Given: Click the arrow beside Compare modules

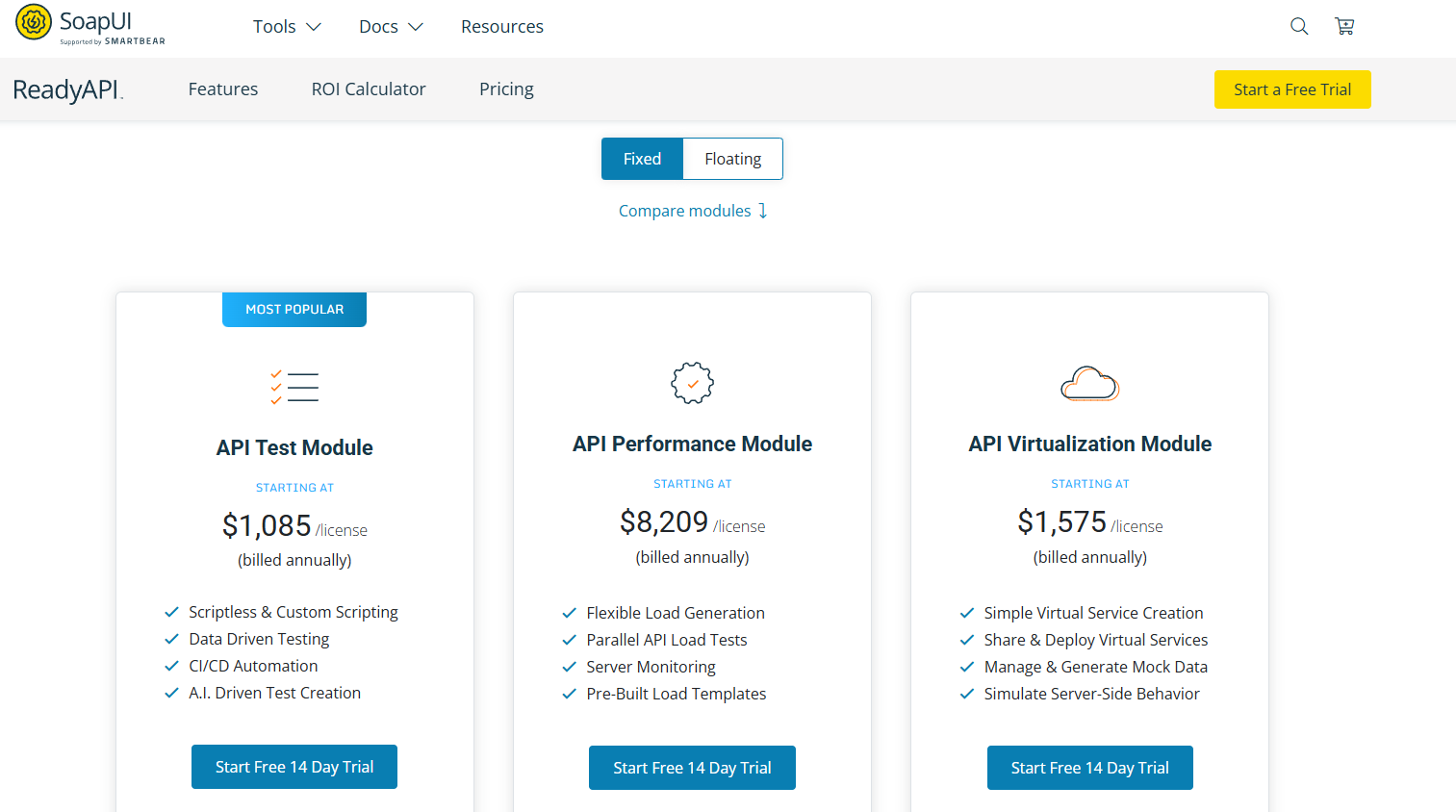Looking at the screenshot, I should [763, 211].
